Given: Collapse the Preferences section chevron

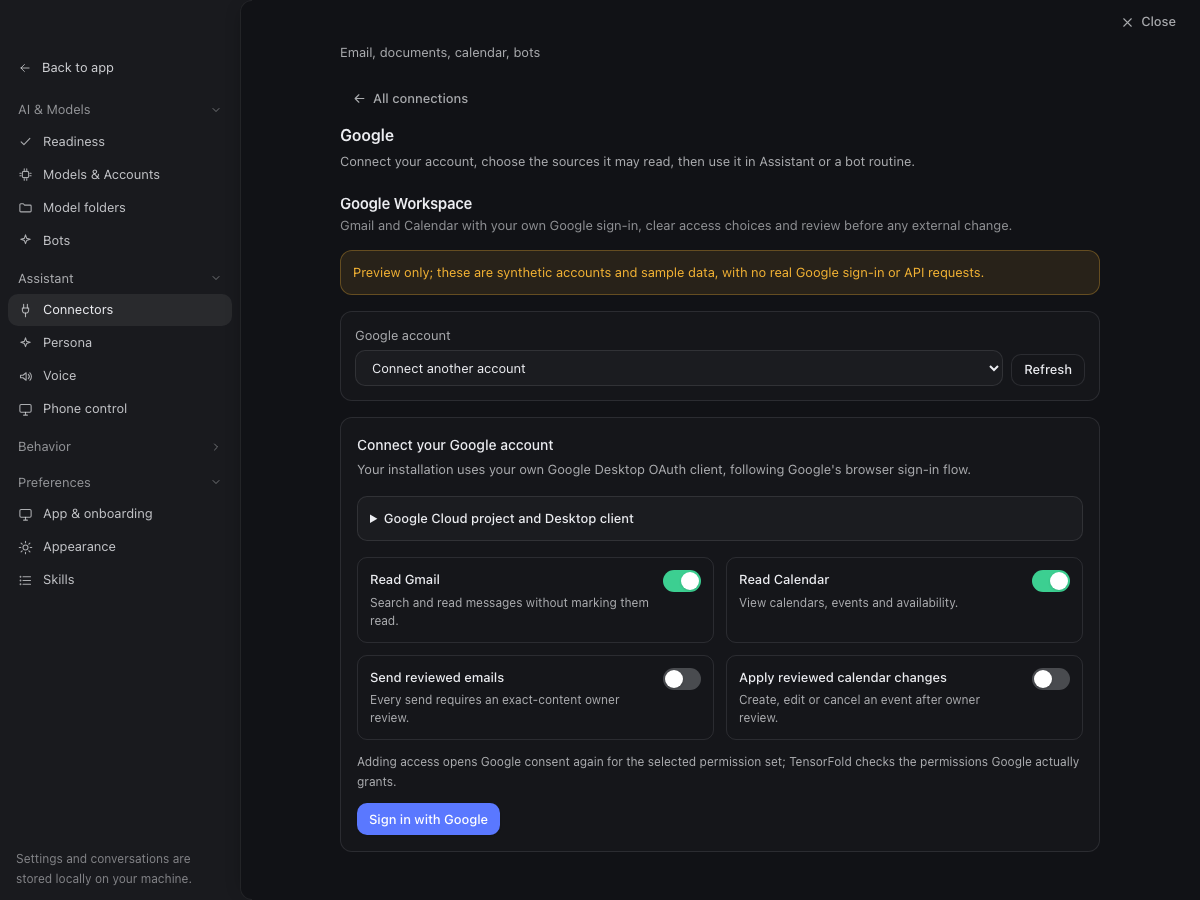Looking at the screenshot, I should [216, 482].
